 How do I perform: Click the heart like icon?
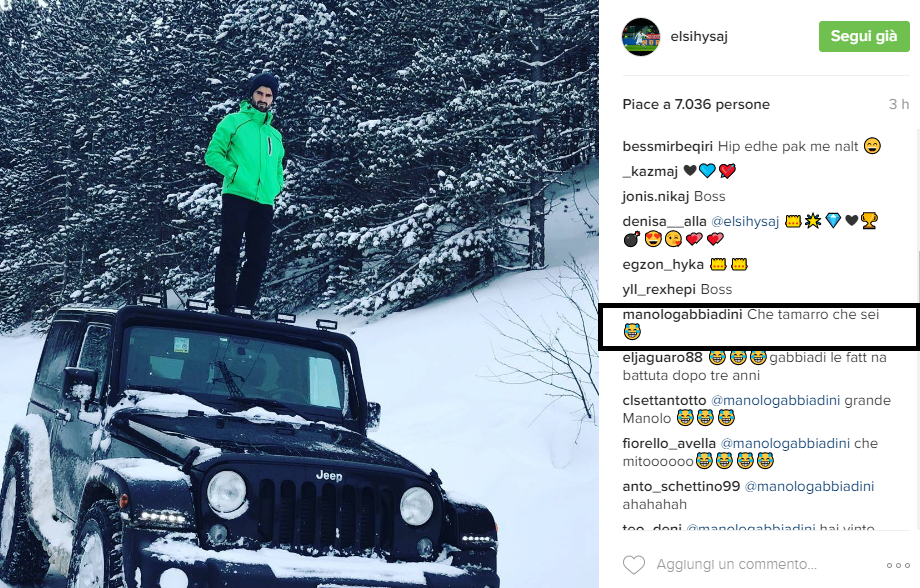pyautogui.click(x=634, y=565)
